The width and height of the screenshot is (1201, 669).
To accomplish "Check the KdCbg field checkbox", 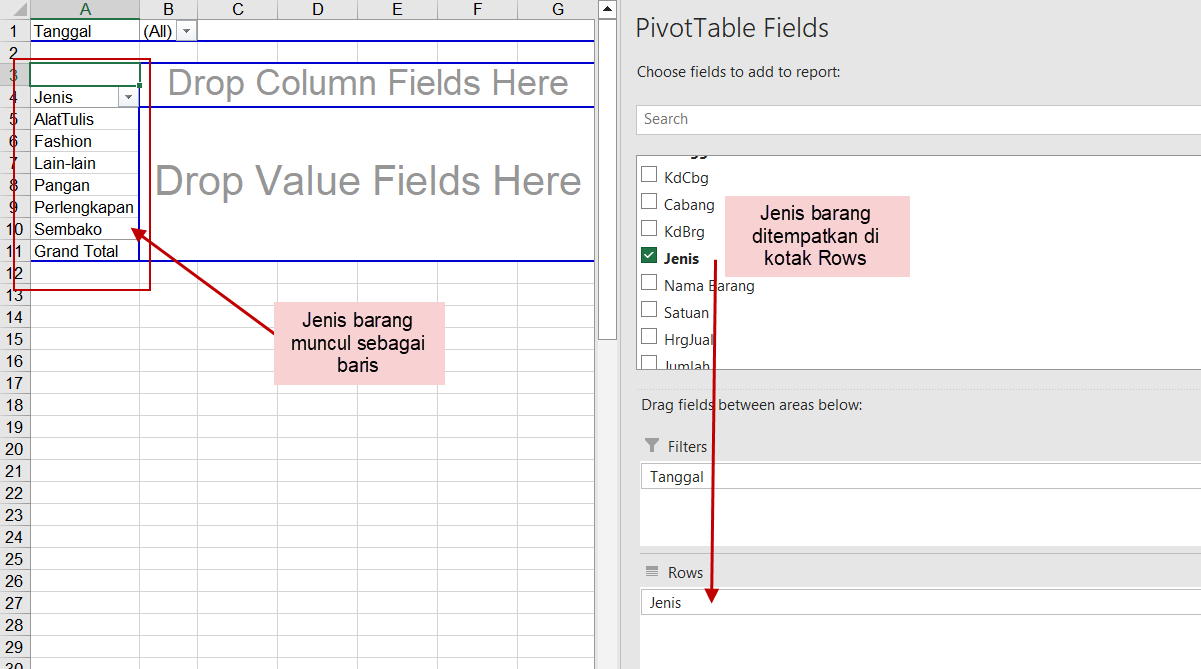I will click(649, 176).
